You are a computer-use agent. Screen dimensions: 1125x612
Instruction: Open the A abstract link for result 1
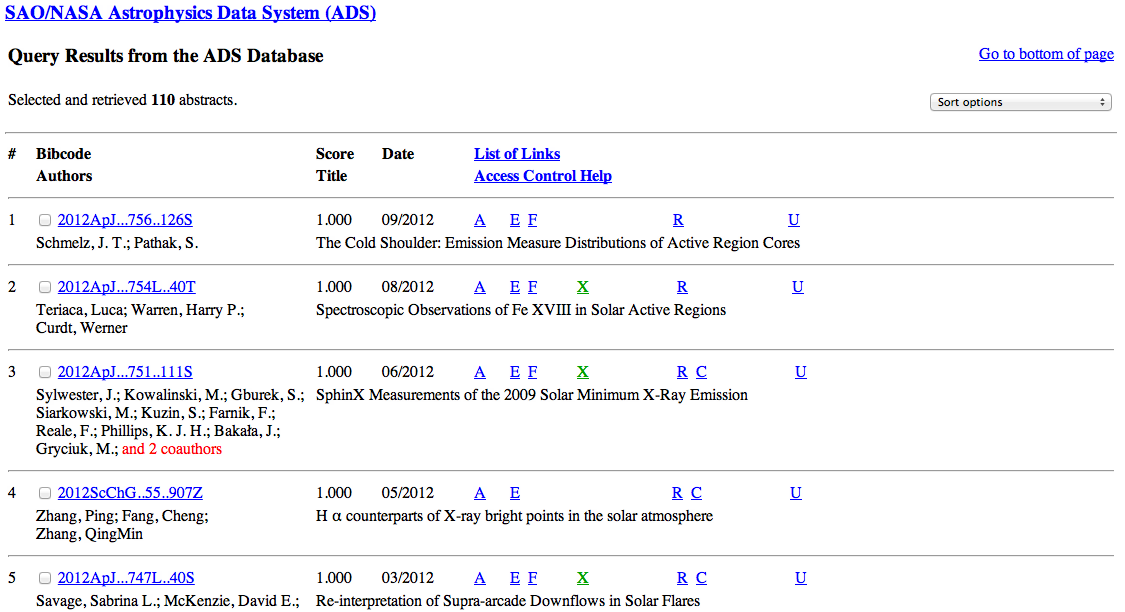point(480,220)
